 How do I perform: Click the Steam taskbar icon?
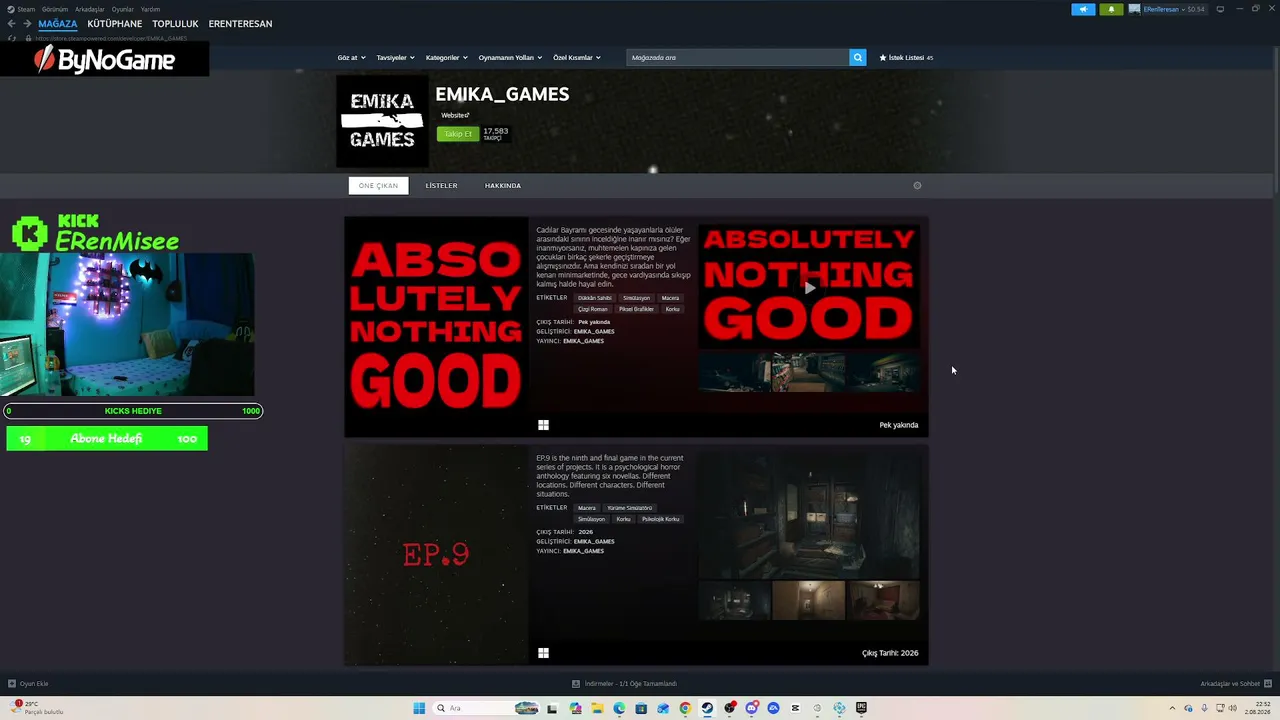[x=707, y=708]
